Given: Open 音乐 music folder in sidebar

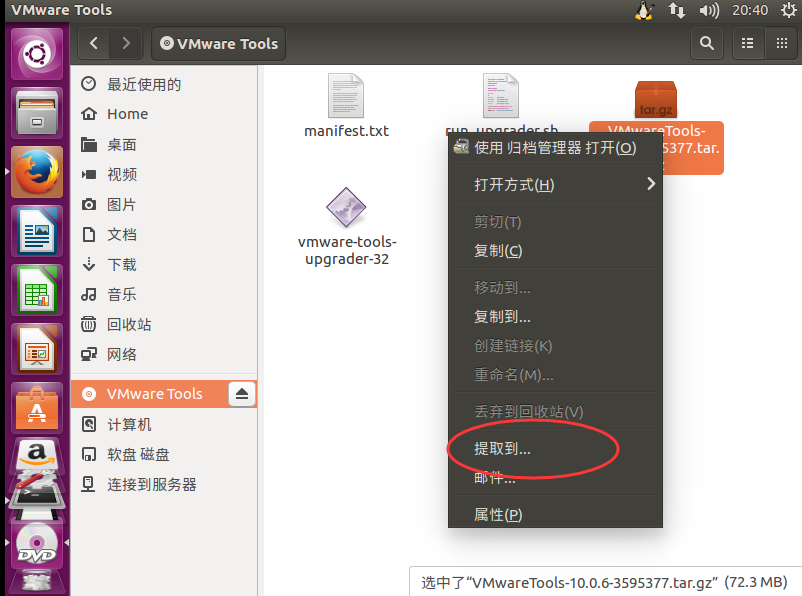Looking at the screenshot, I should 164,295.
